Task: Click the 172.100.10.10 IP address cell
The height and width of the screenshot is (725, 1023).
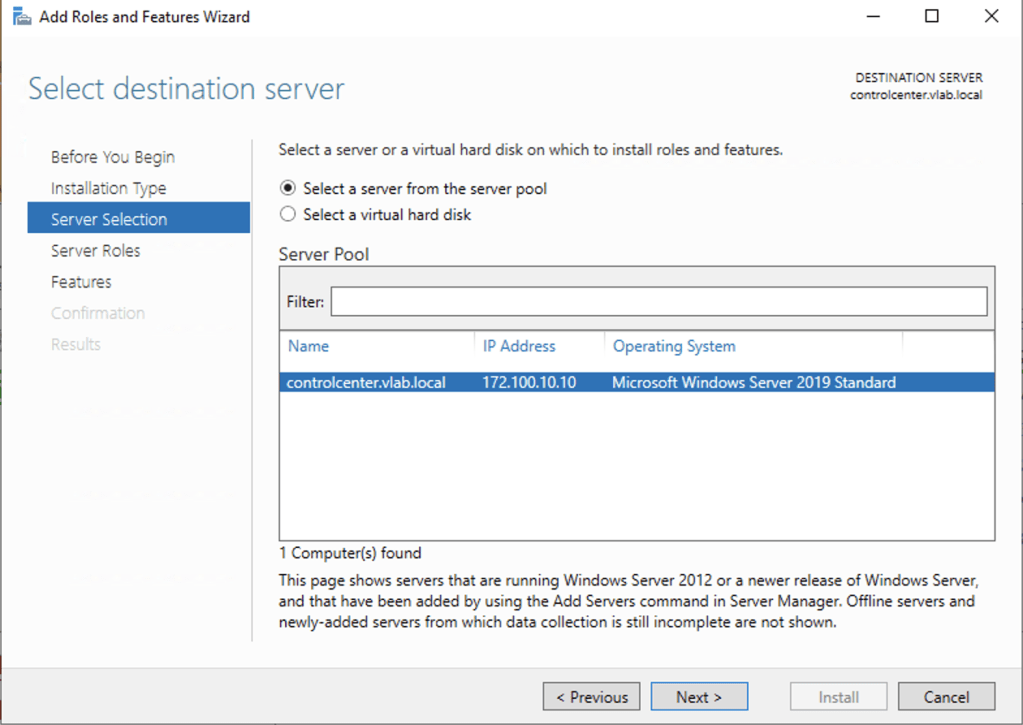Action: [529, 382]
